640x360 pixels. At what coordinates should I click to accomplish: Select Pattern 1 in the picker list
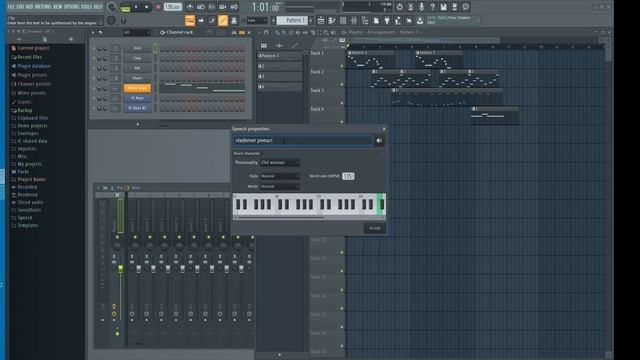coord(280,56)
